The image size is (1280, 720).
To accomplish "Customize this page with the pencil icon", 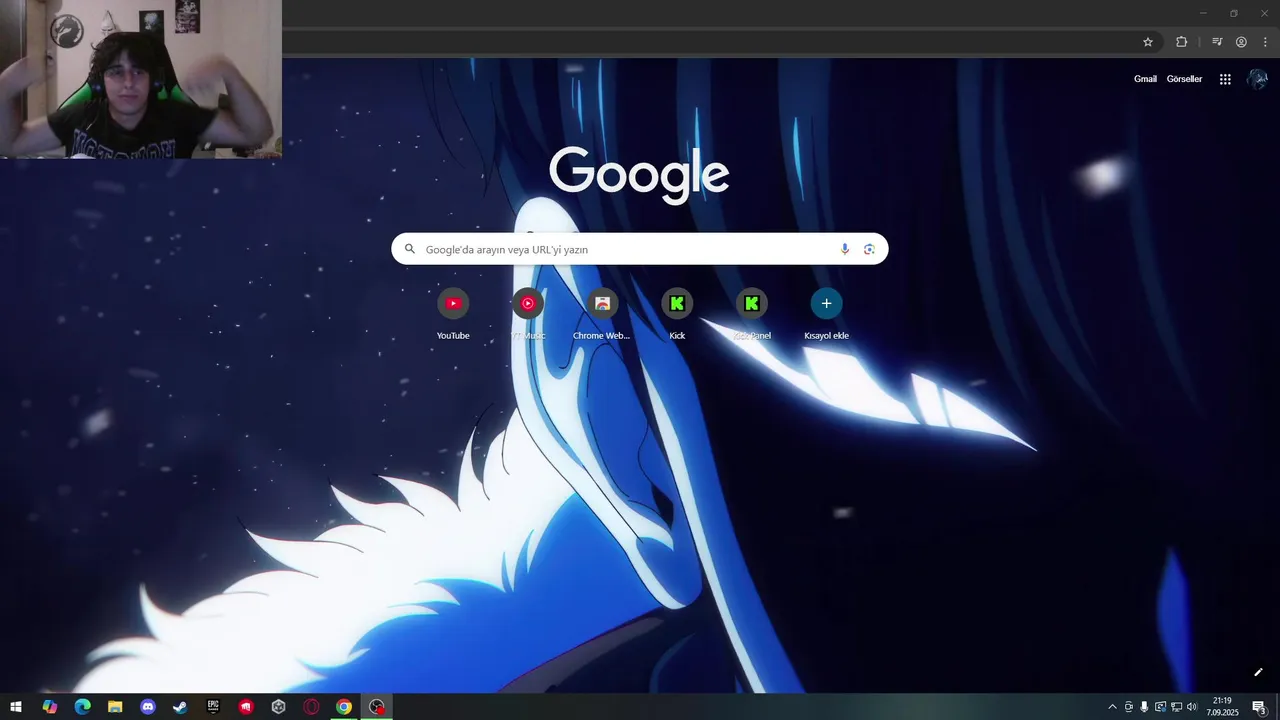I will [x=1259, y=672].
